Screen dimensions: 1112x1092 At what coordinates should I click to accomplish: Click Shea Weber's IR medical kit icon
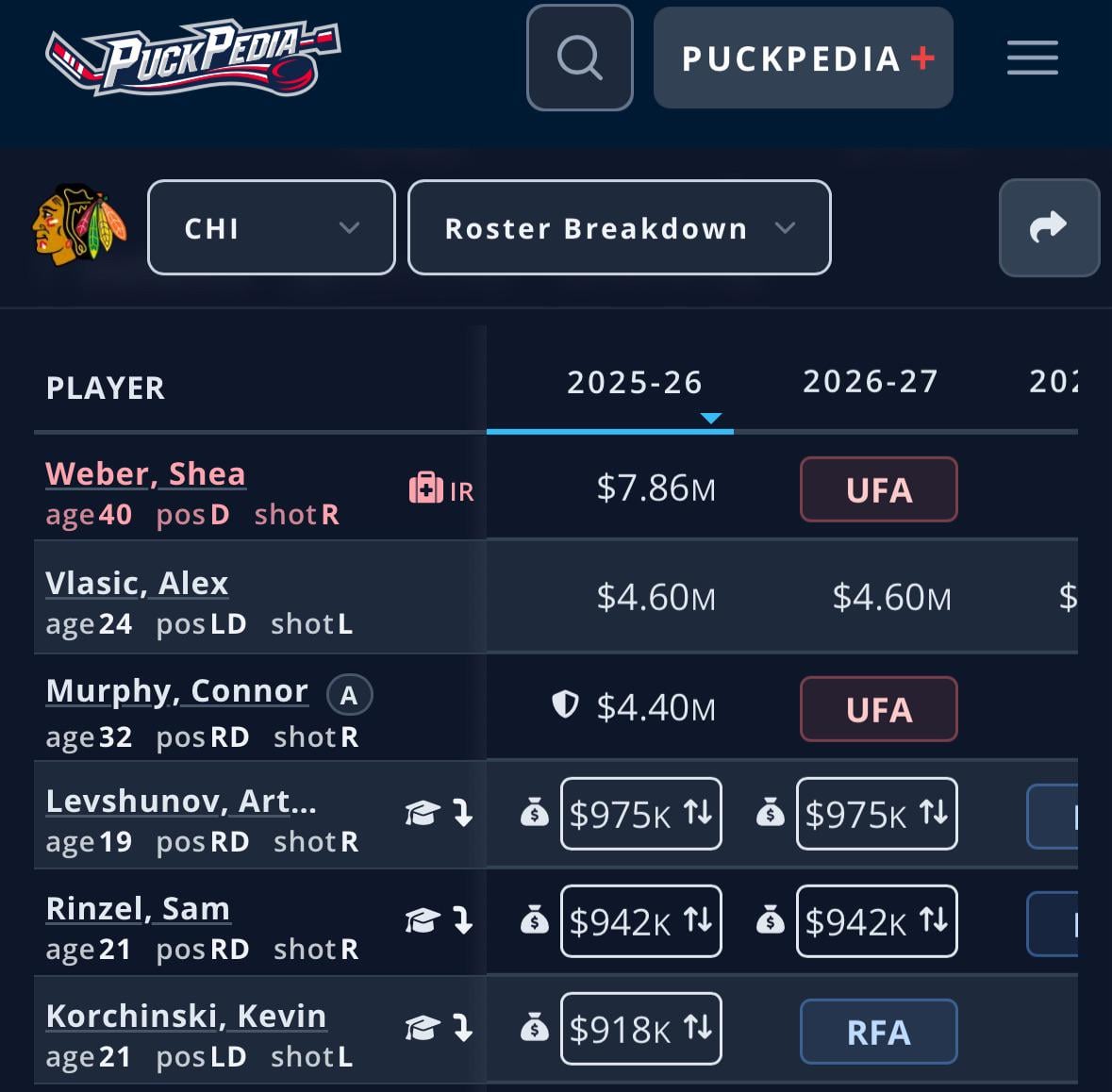425,488
